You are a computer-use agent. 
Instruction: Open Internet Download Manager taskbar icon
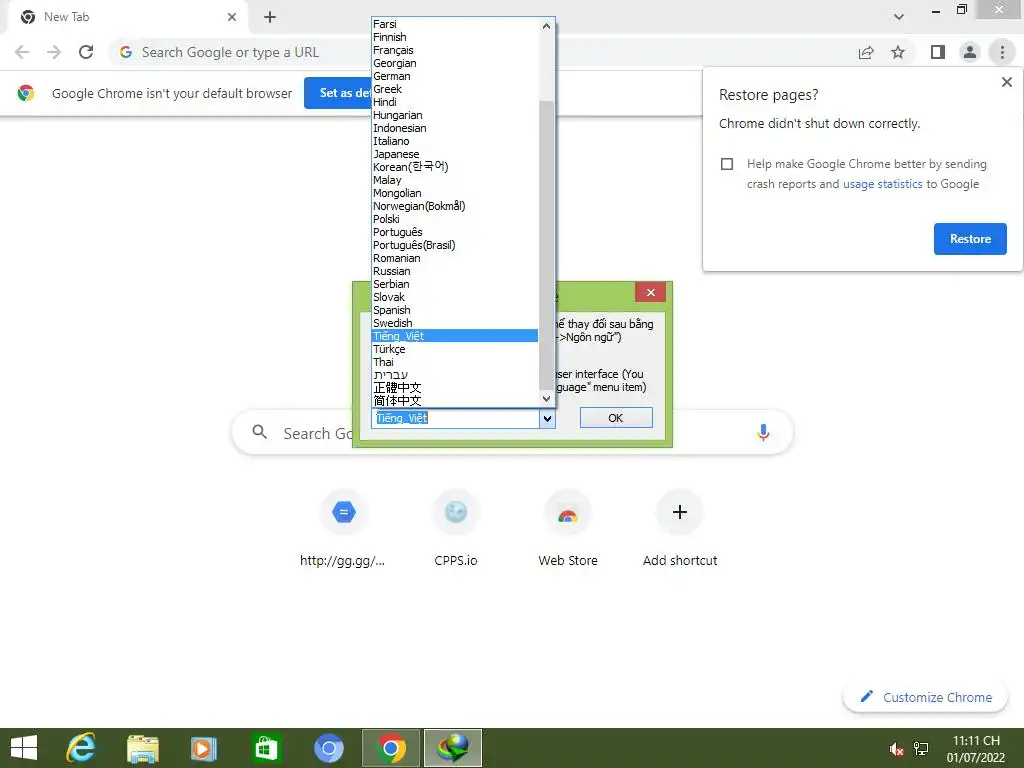[x=453, y=748]
